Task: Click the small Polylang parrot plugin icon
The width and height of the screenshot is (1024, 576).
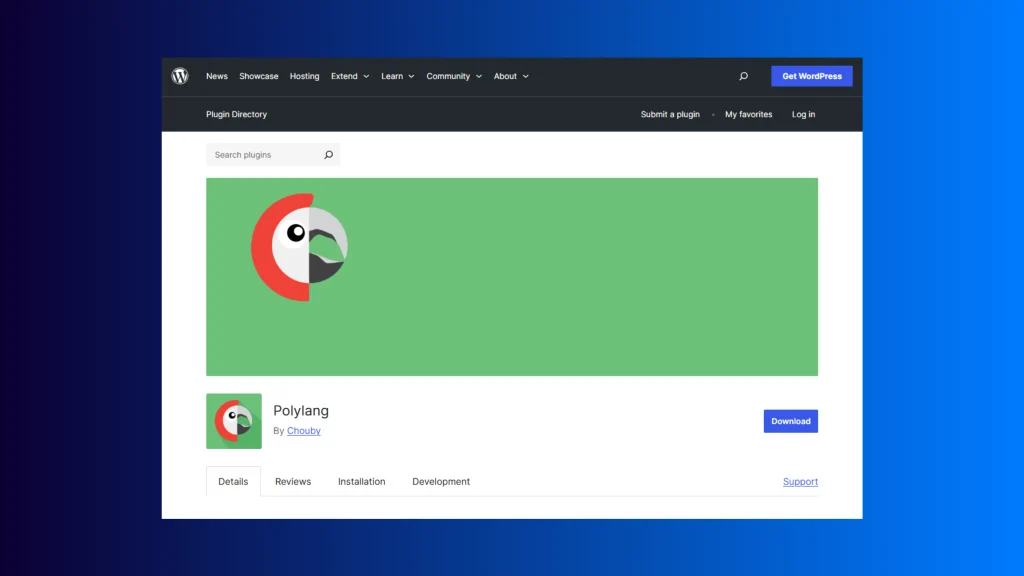Action: 234,421
